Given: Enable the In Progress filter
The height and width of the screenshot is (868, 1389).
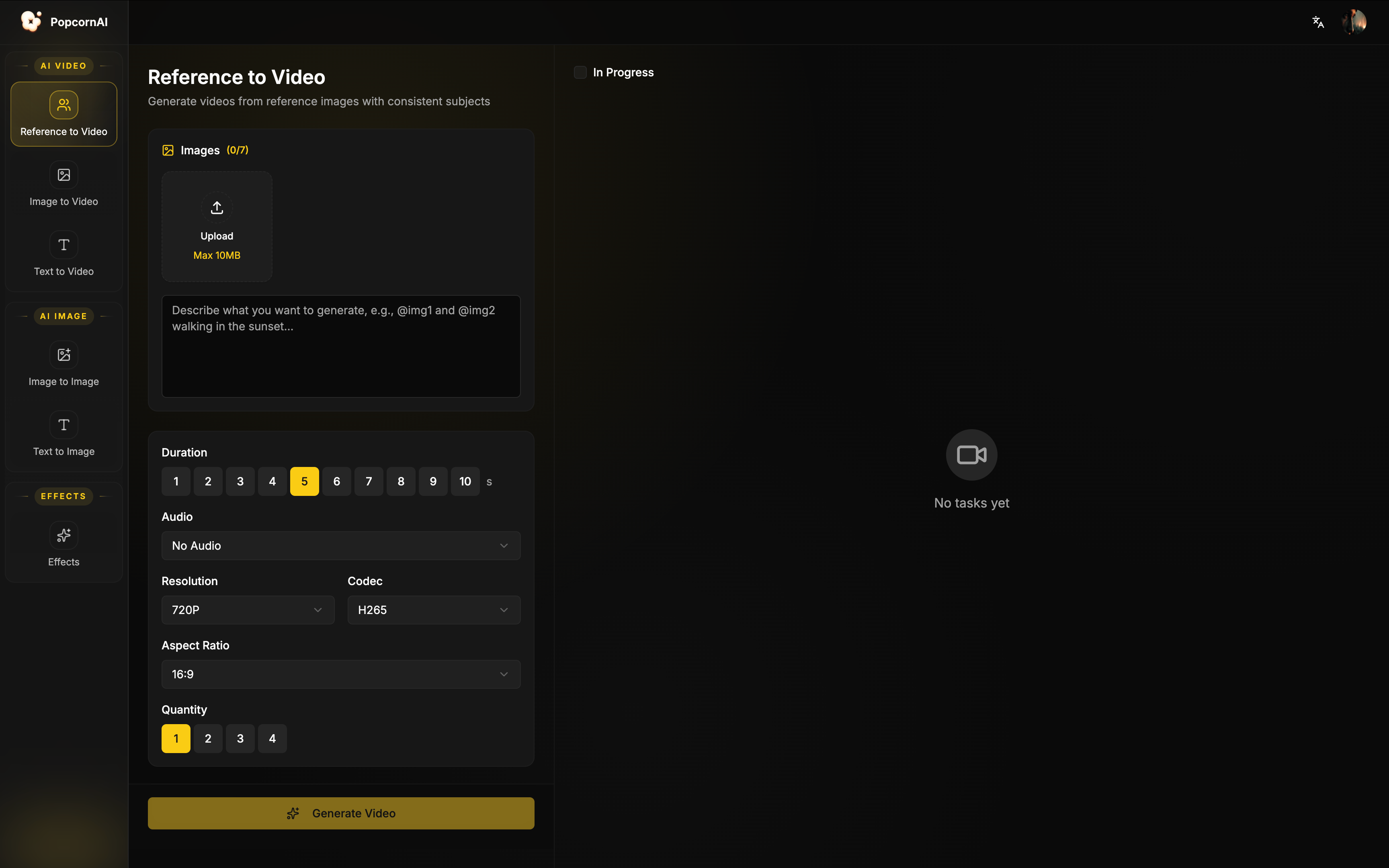Looking at the screenshot, I should tap(580, 72).
